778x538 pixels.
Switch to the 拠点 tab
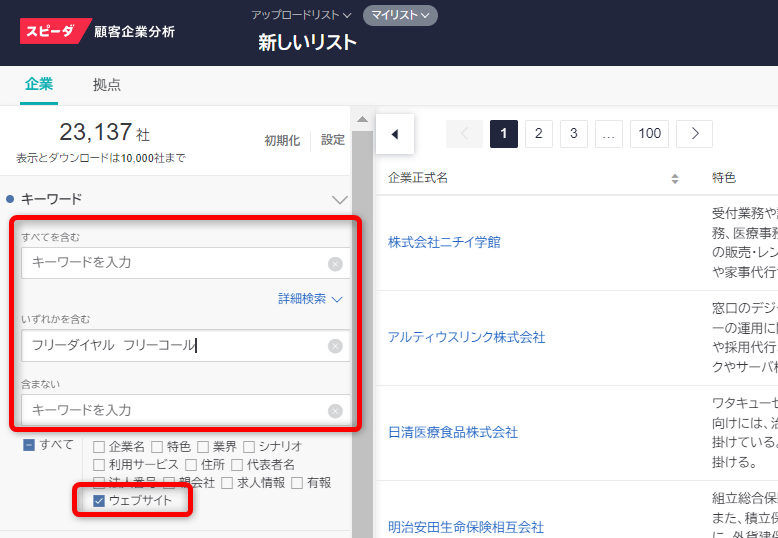point(107,85)
